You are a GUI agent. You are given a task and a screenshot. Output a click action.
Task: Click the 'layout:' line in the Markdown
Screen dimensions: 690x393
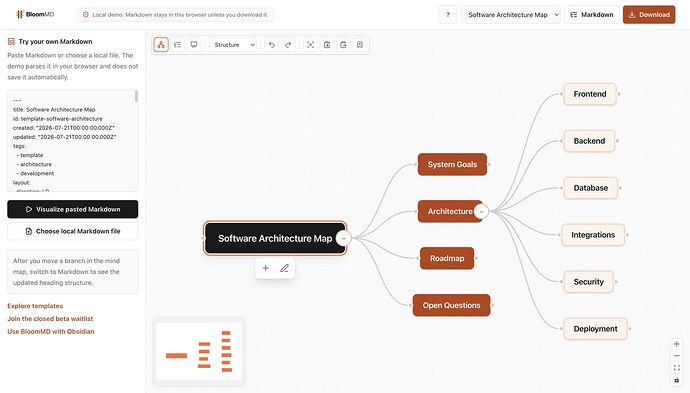pyautogui.click(x=22, y=183)
